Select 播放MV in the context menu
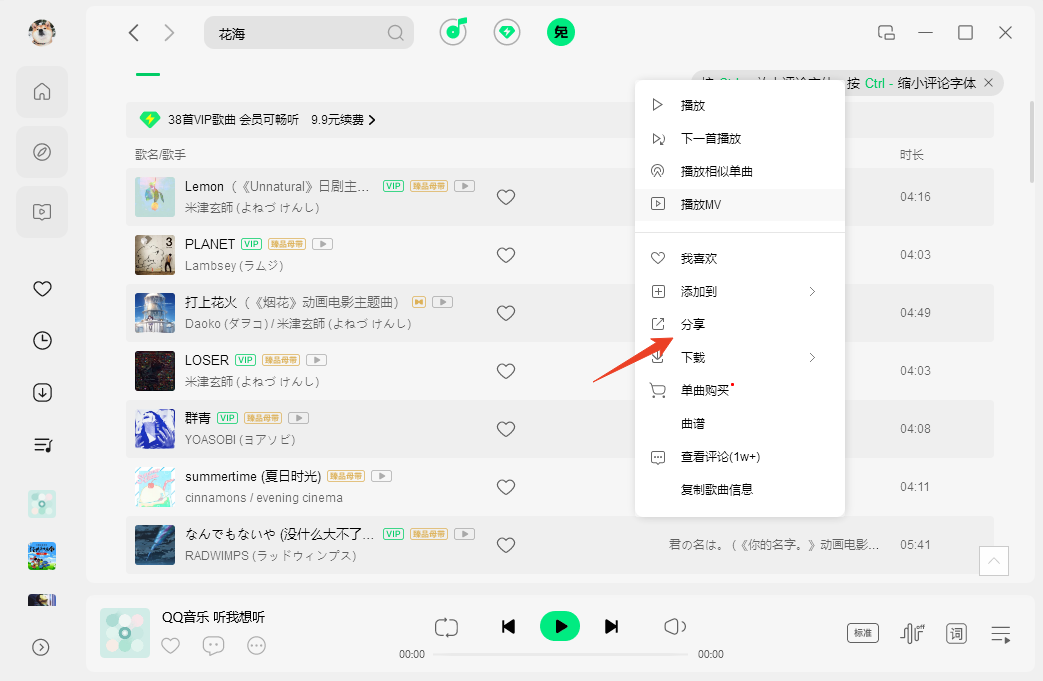1043x681 pixels. [x=740, y=204]
